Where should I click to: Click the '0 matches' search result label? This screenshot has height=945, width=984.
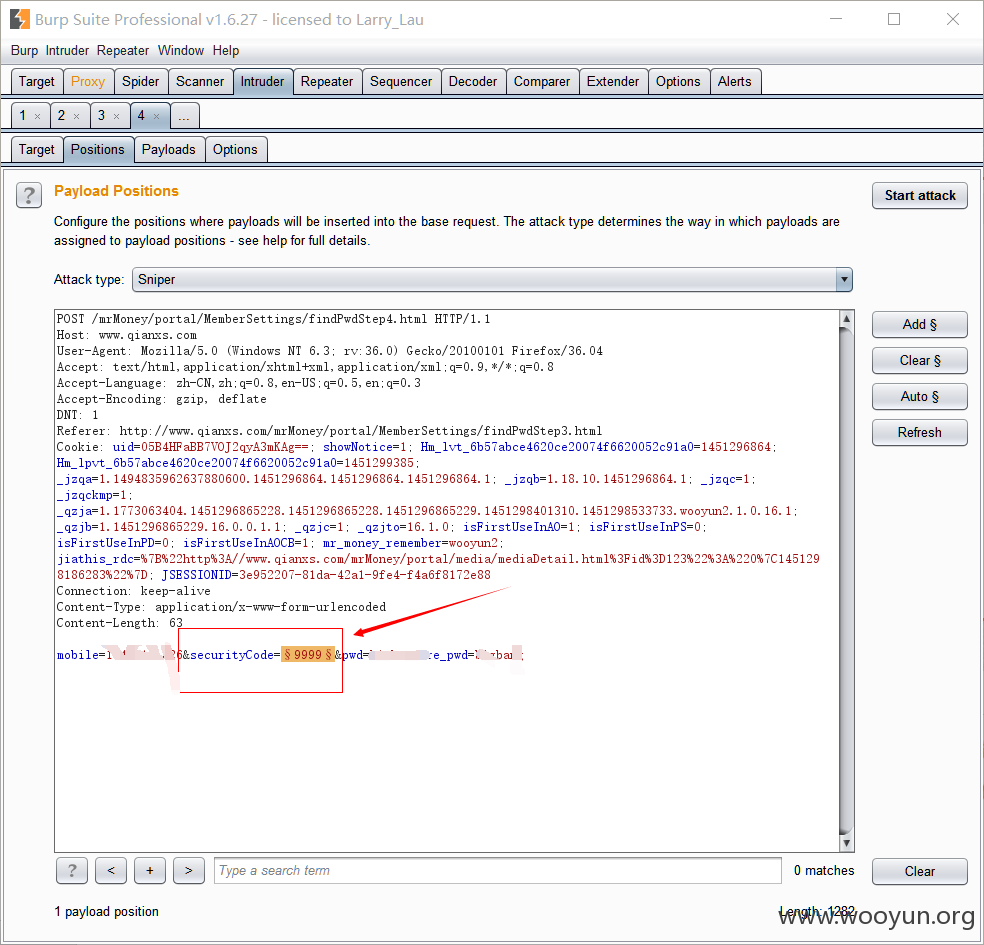coord(824,870)
